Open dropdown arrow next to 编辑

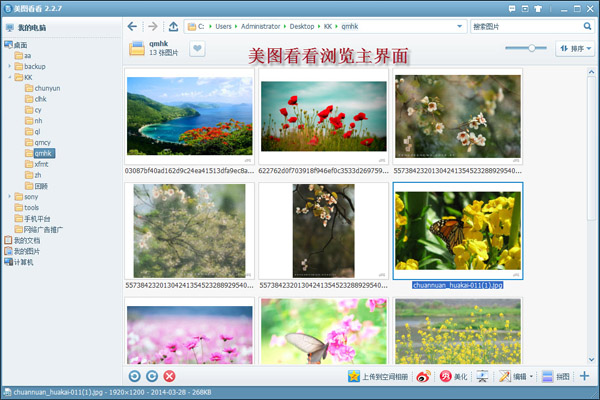tap(531, 377)
